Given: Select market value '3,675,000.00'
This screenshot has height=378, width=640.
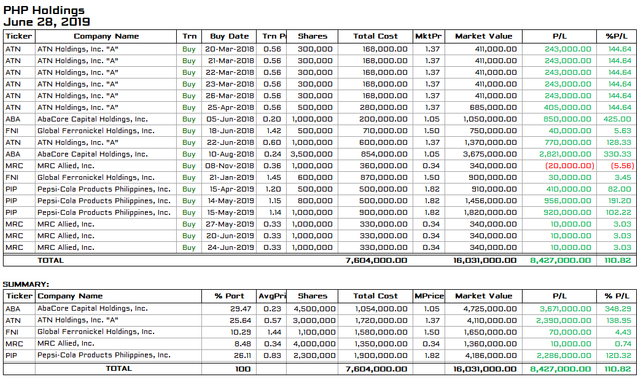Looking at the screenshot, I should tap(490, 154).
